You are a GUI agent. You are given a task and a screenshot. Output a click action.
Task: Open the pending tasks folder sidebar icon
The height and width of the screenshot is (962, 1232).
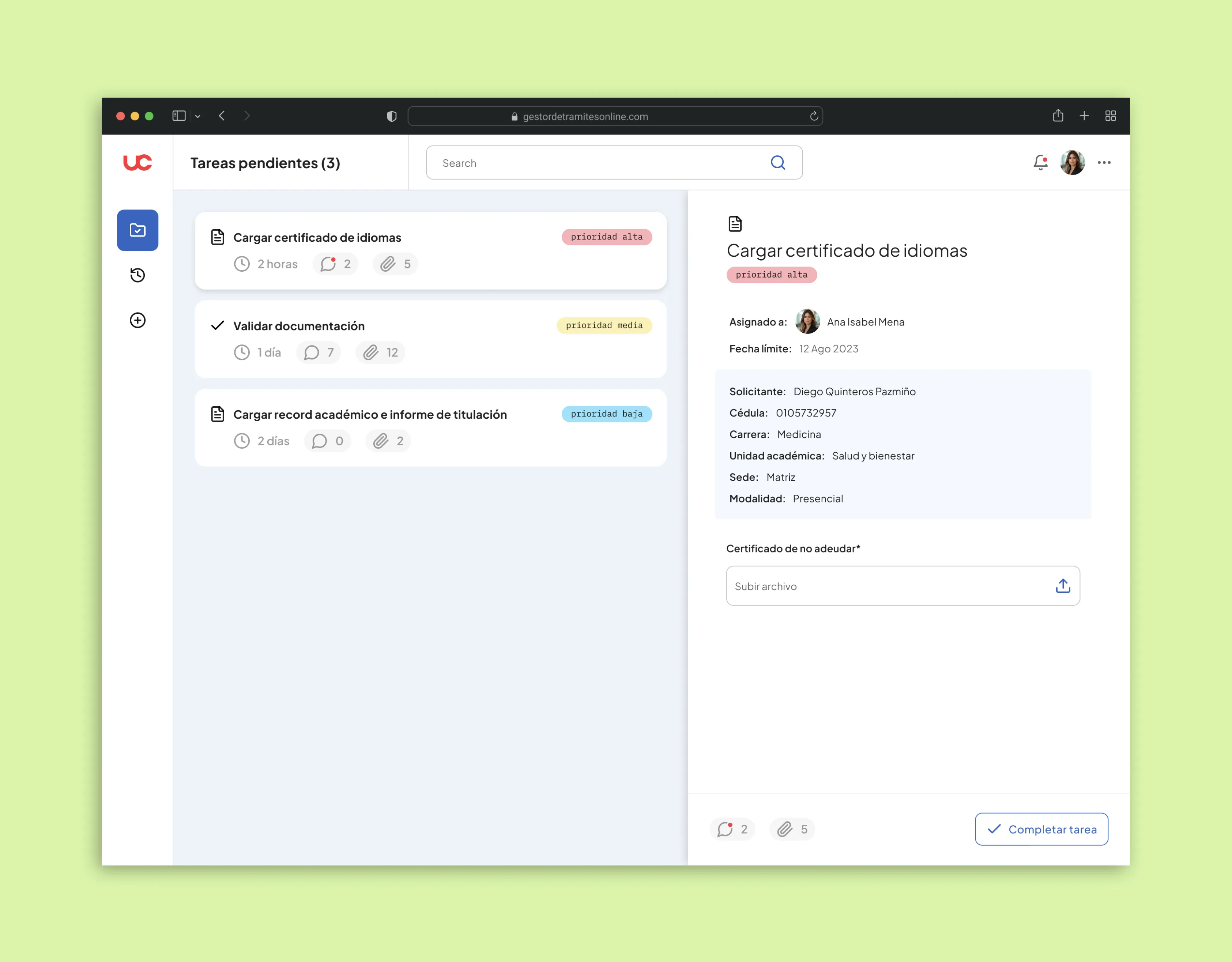[137, 230]
